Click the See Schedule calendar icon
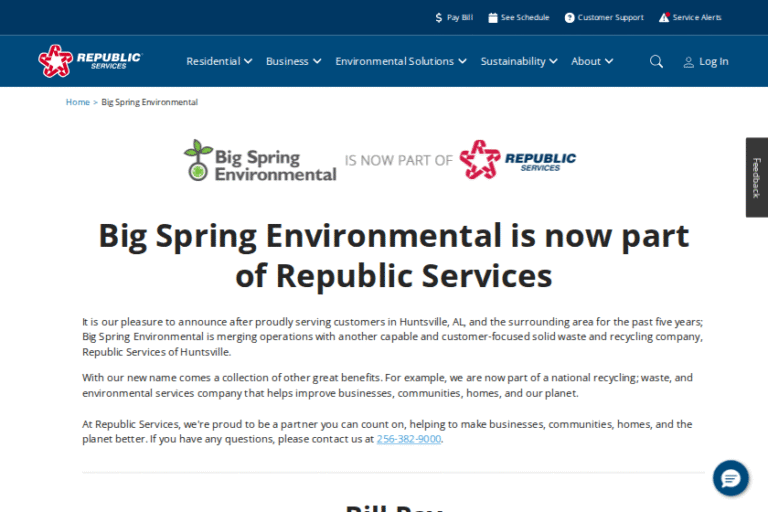768x512 pixels. [x=493, y=17]
